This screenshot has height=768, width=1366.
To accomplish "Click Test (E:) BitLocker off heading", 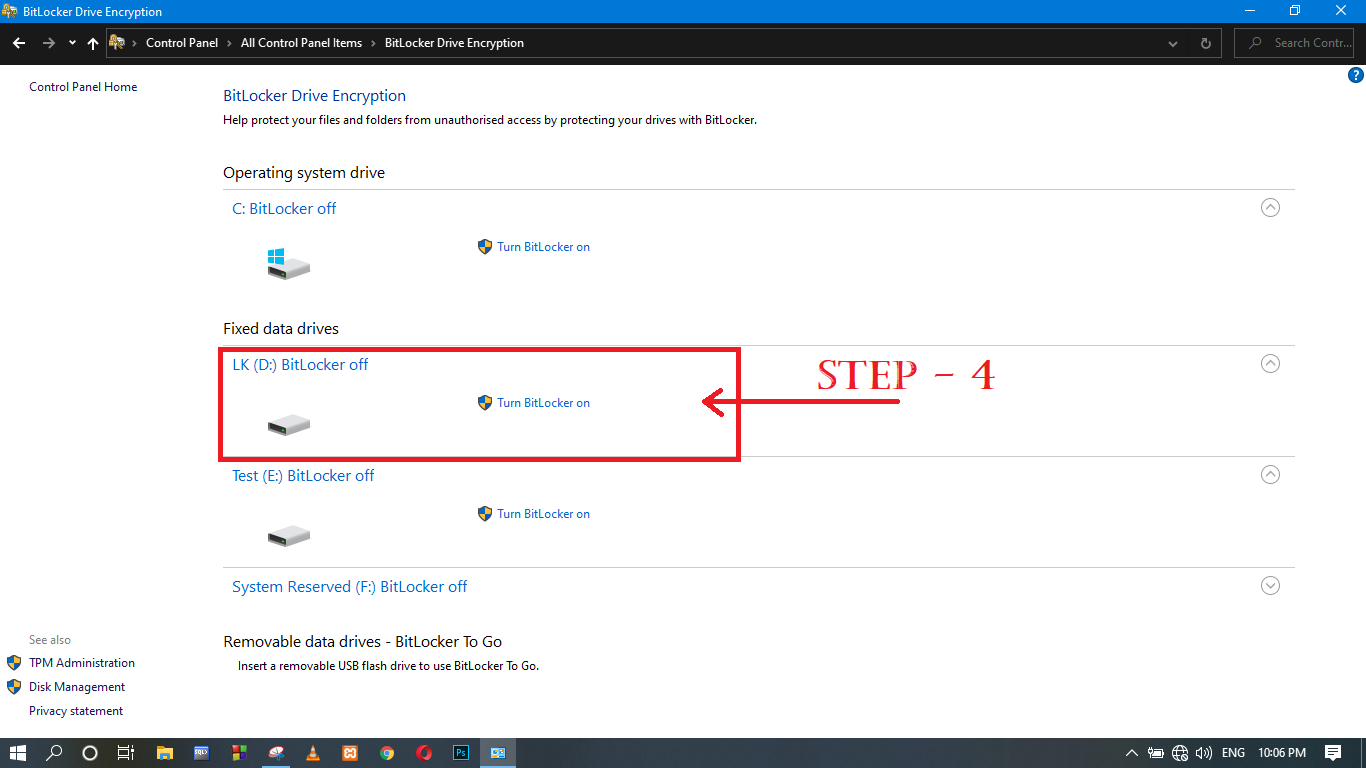I will click(x=303, y=475).
